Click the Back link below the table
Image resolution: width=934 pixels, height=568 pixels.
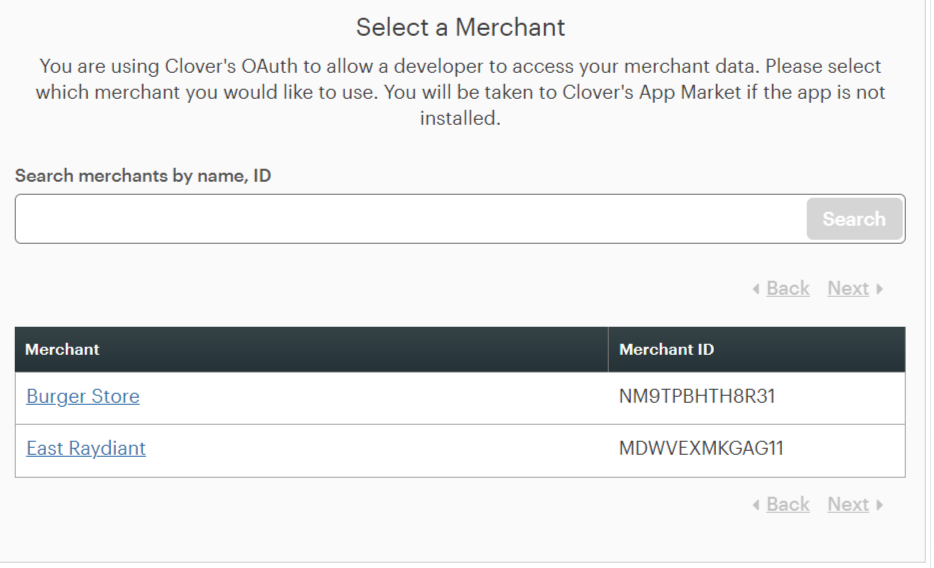tap(788, 505)
